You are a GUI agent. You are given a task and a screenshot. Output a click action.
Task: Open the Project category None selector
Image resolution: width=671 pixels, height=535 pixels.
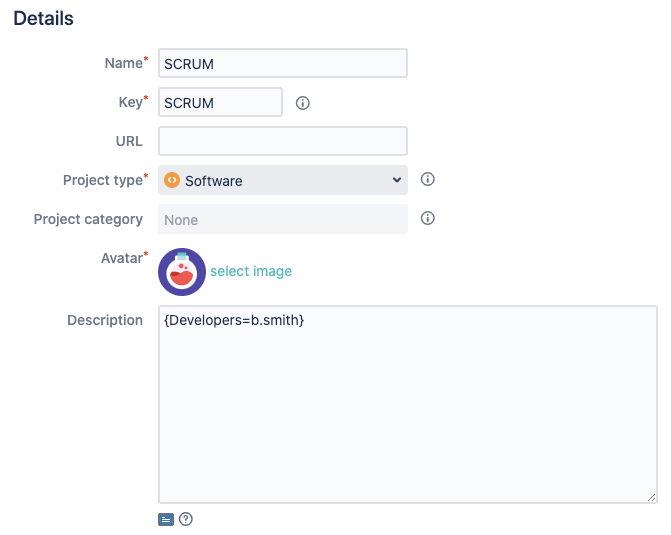[283, 219]
